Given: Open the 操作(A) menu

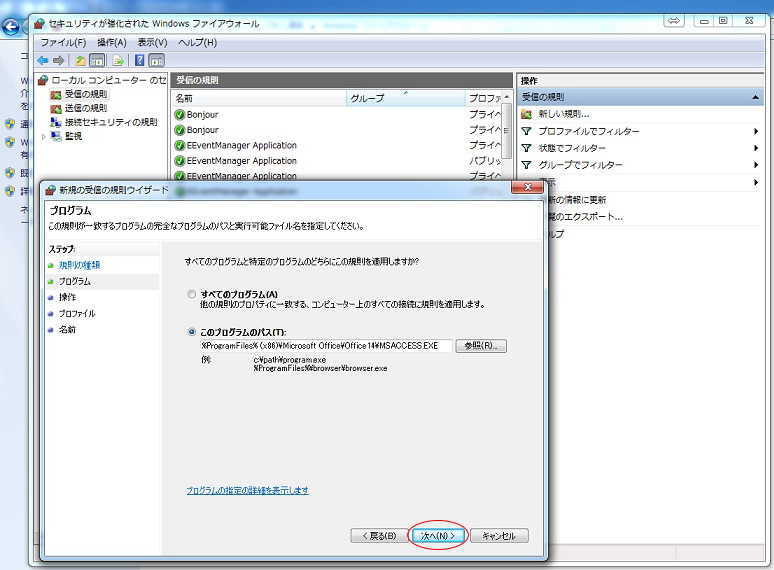Looking at the screenshot, I should click(112, 42).
